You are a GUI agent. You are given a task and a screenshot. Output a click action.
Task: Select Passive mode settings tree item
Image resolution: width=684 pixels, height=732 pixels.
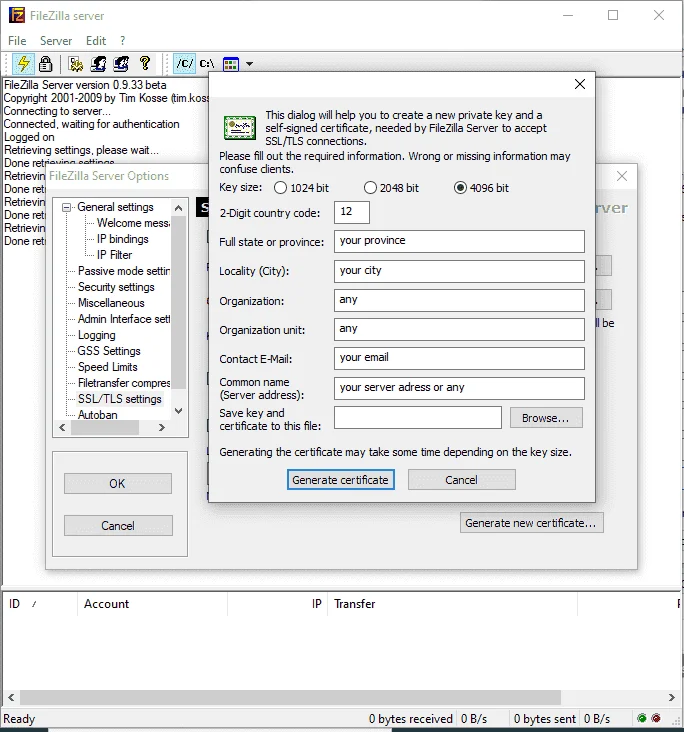124,271
